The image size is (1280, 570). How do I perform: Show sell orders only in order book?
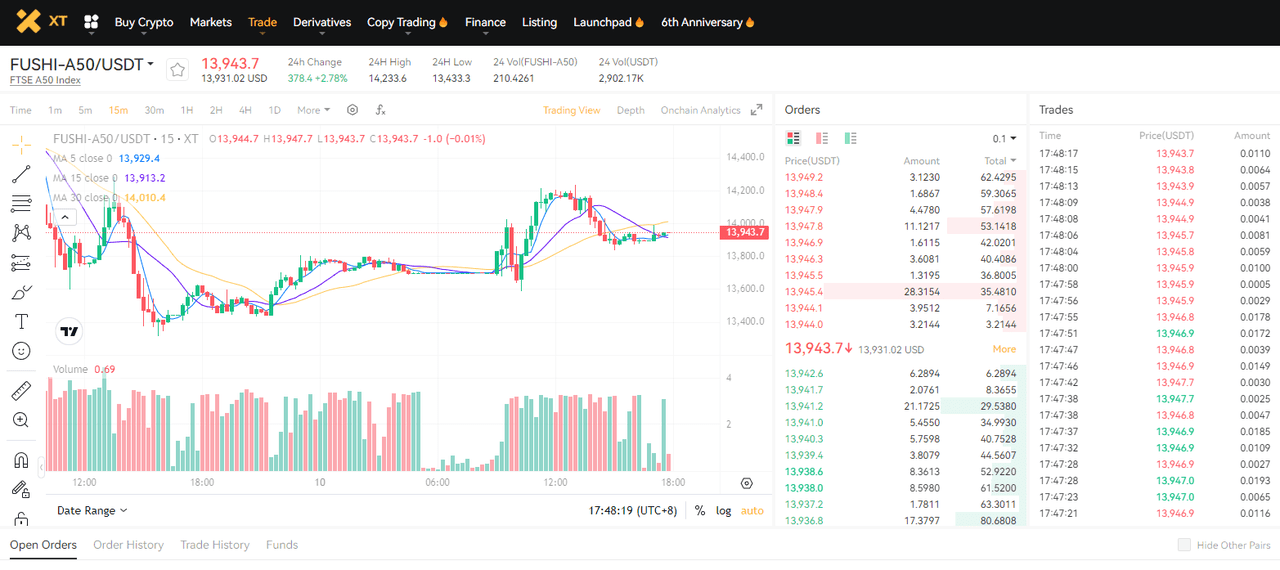[x=822, y=139]
